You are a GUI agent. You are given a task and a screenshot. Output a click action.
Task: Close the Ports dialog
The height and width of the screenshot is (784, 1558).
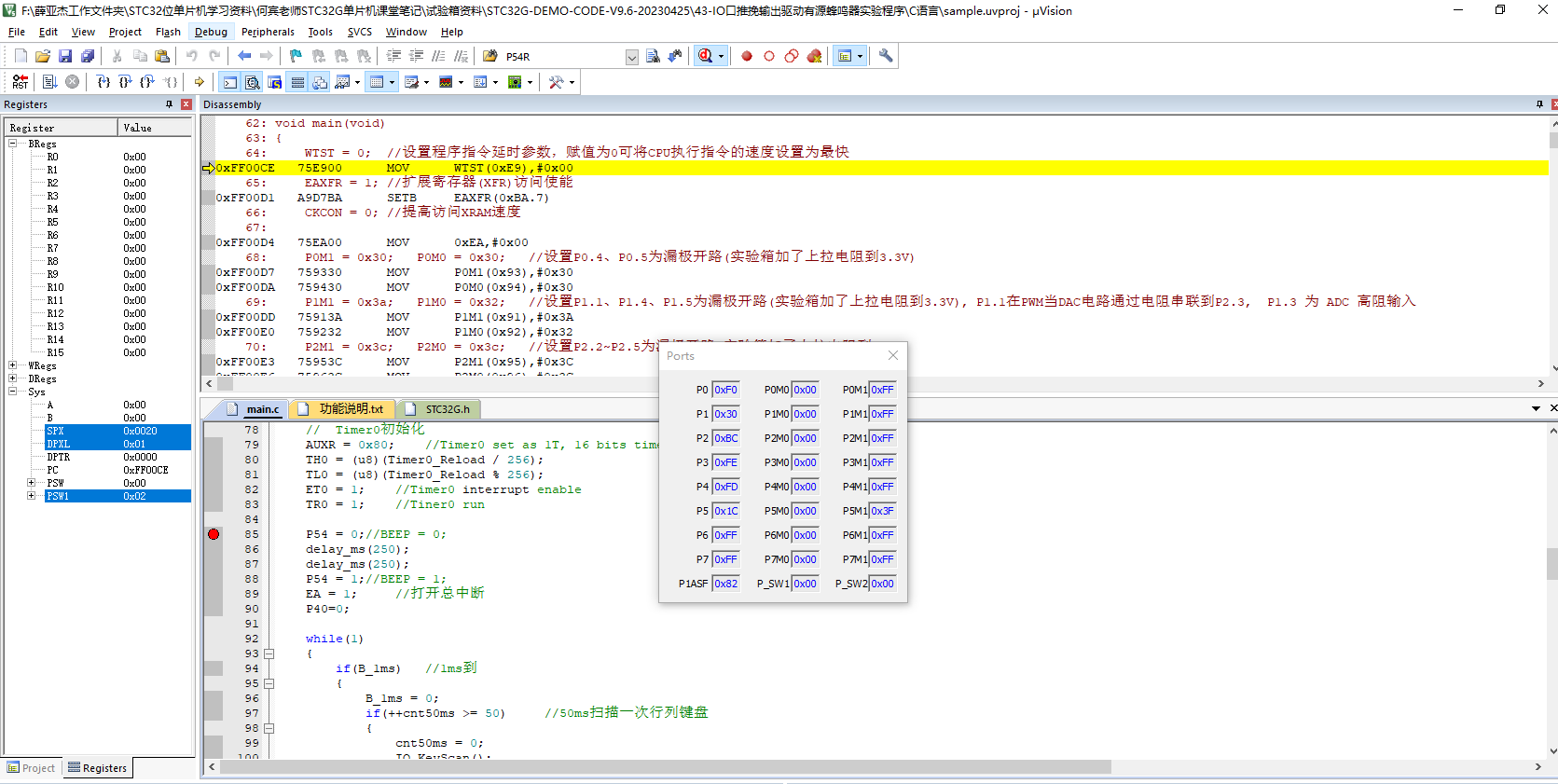point(893,355)
